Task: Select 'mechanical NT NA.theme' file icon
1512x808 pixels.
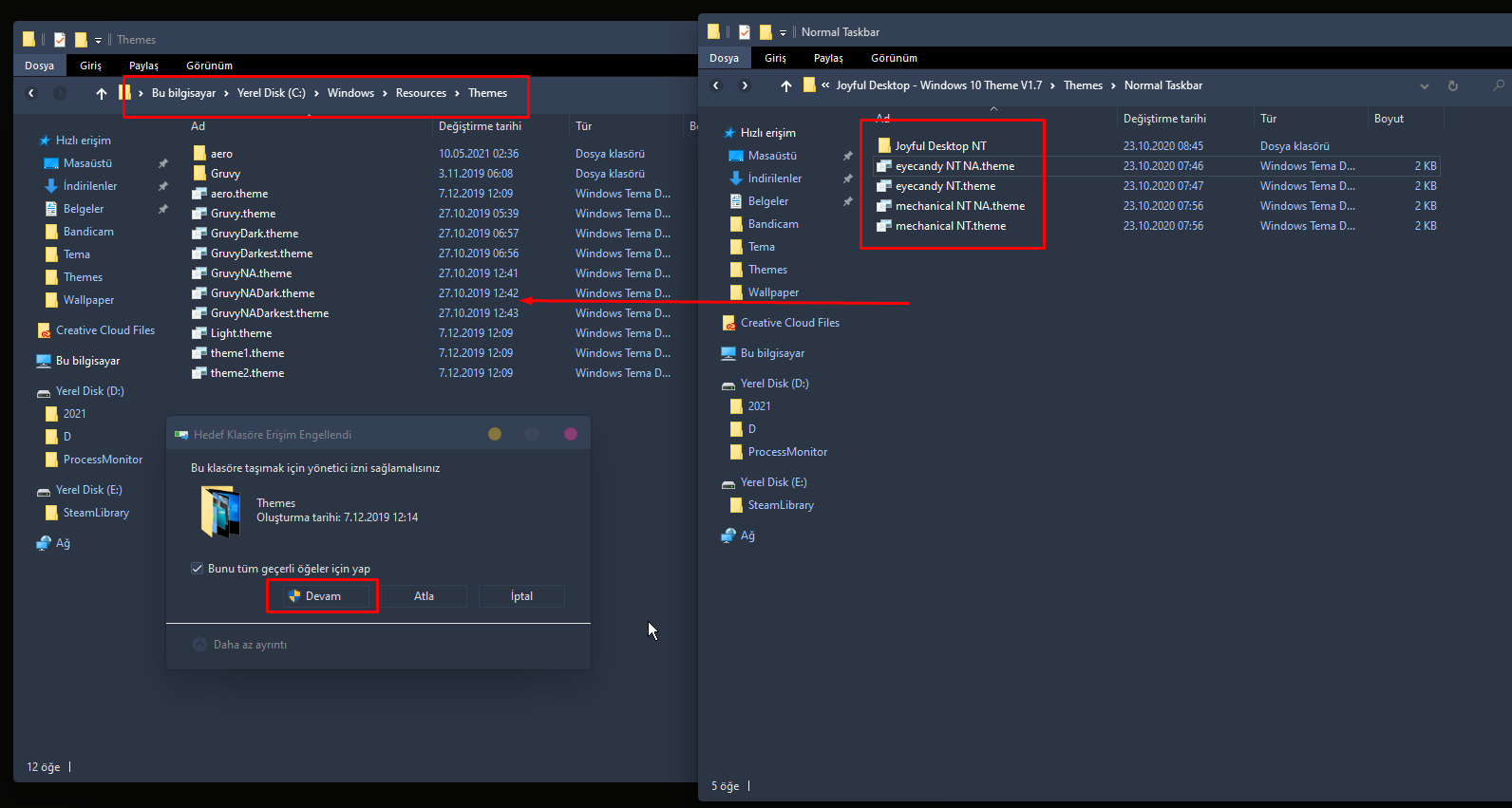Action: (x=884, y=205)
